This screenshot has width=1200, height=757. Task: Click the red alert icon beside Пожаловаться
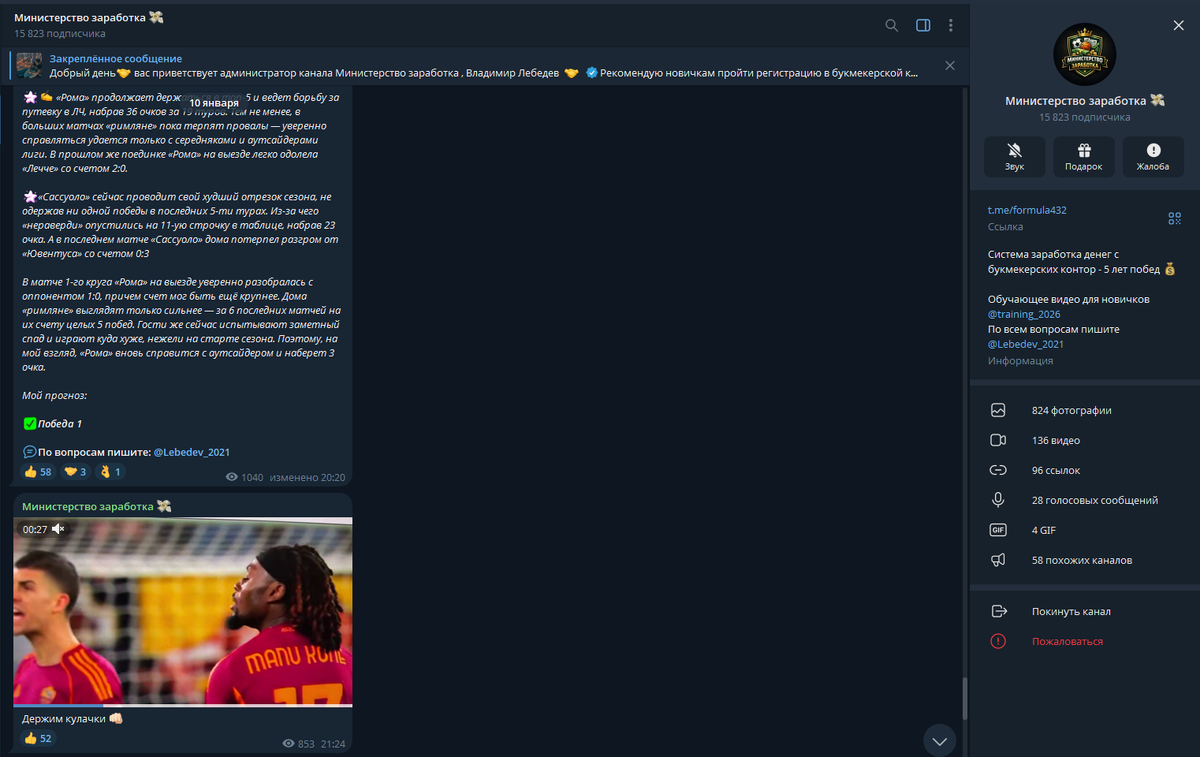pos(998,641)
